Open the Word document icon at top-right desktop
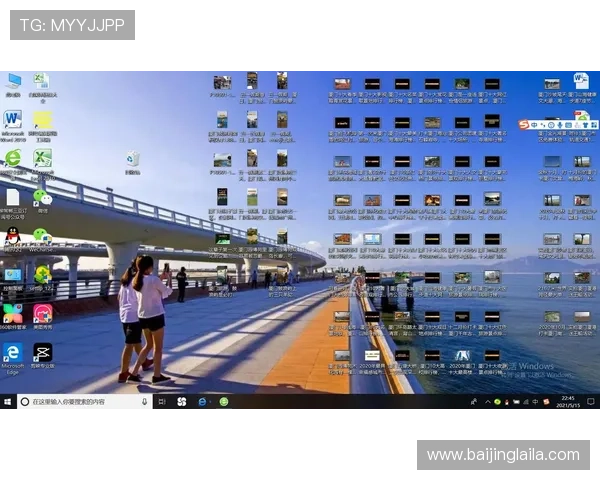 581,81
